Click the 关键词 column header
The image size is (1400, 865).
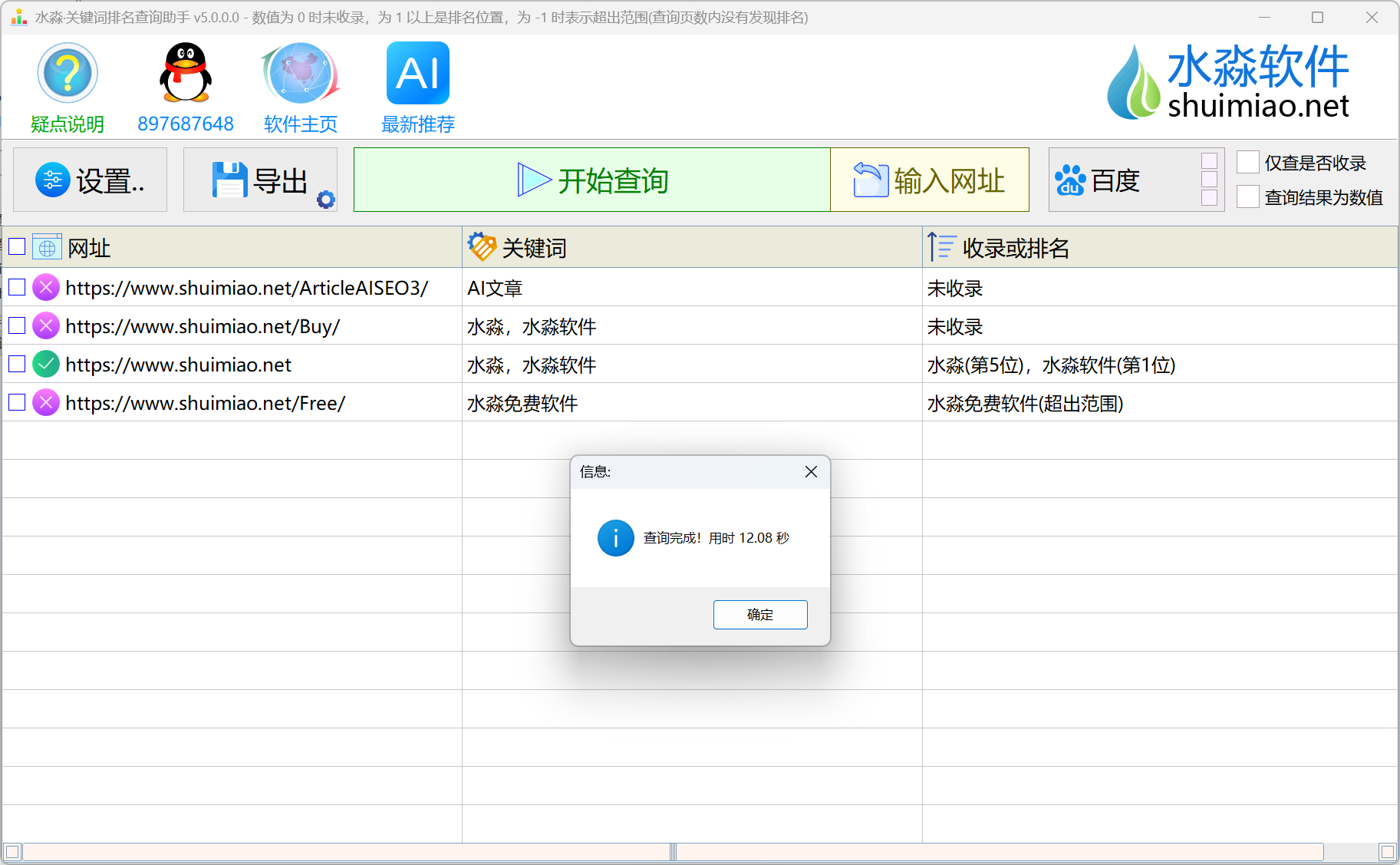[x=534, y=248]
